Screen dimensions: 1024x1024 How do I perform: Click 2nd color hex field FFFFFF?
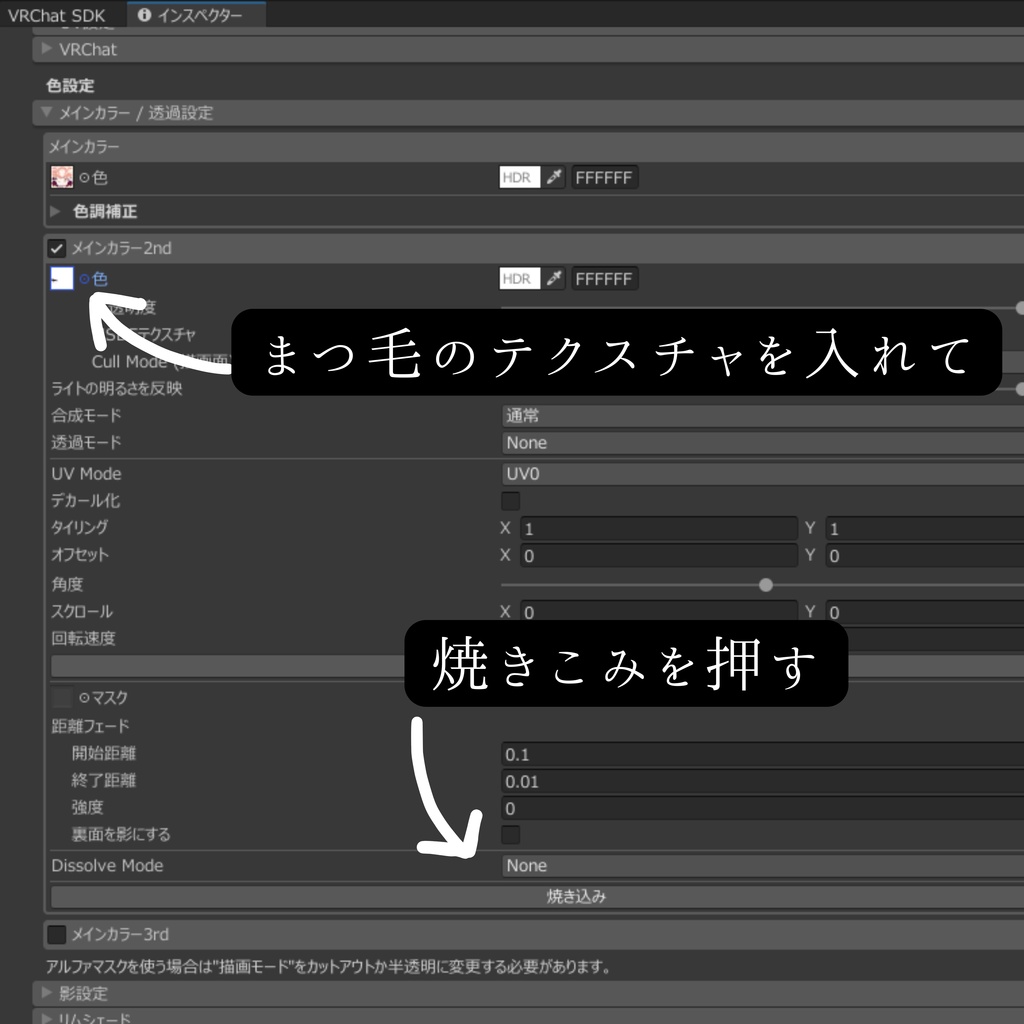[605, 279]
